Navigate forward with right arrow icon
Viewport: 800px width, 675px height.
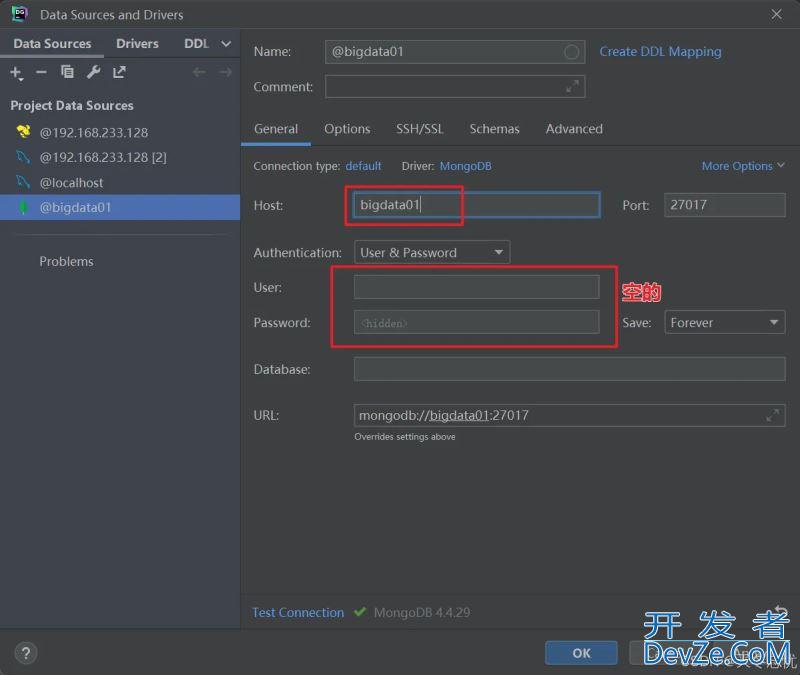point(226,72)
